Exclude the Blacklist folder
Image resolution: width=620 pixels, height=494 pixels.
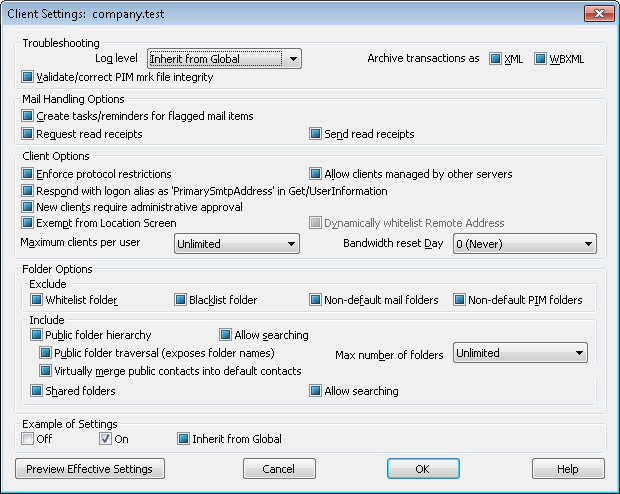coord(181,300)
